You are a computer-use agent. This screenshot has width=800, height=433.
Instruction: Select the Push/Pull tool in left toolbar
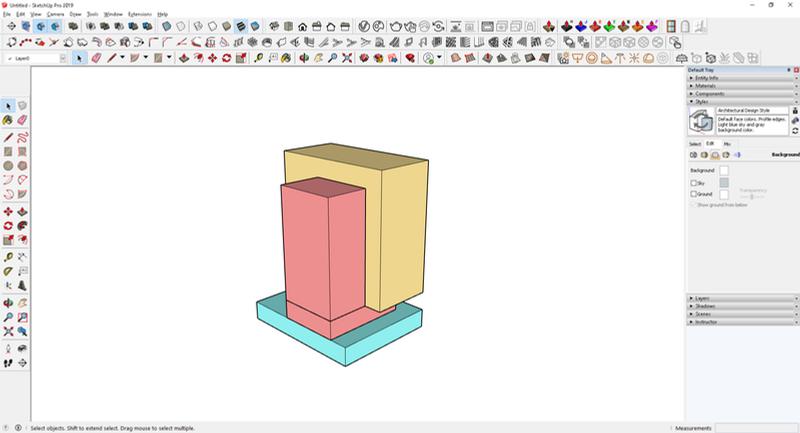22,212
